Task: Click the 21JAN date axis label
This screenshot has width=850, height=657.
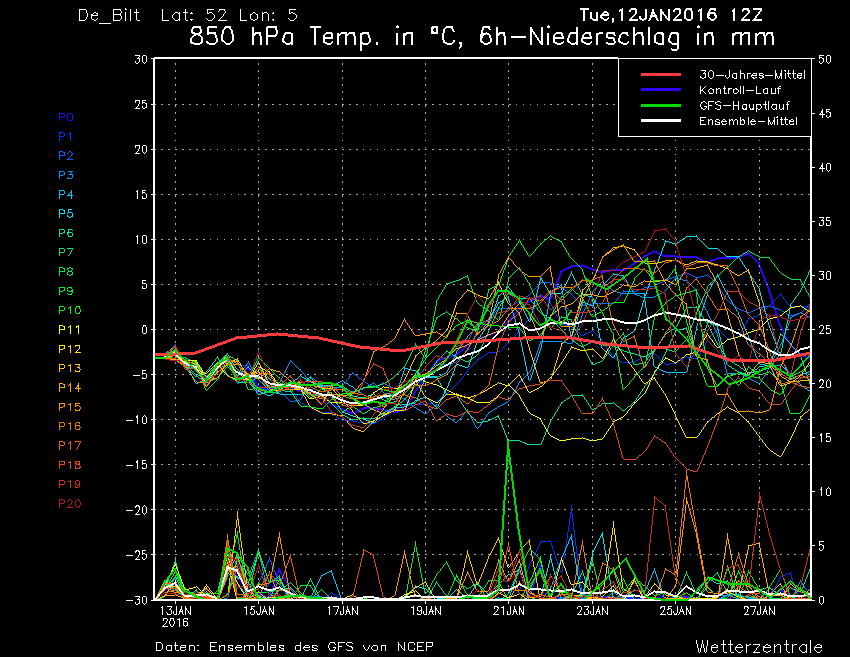Action: pos(508,611)
